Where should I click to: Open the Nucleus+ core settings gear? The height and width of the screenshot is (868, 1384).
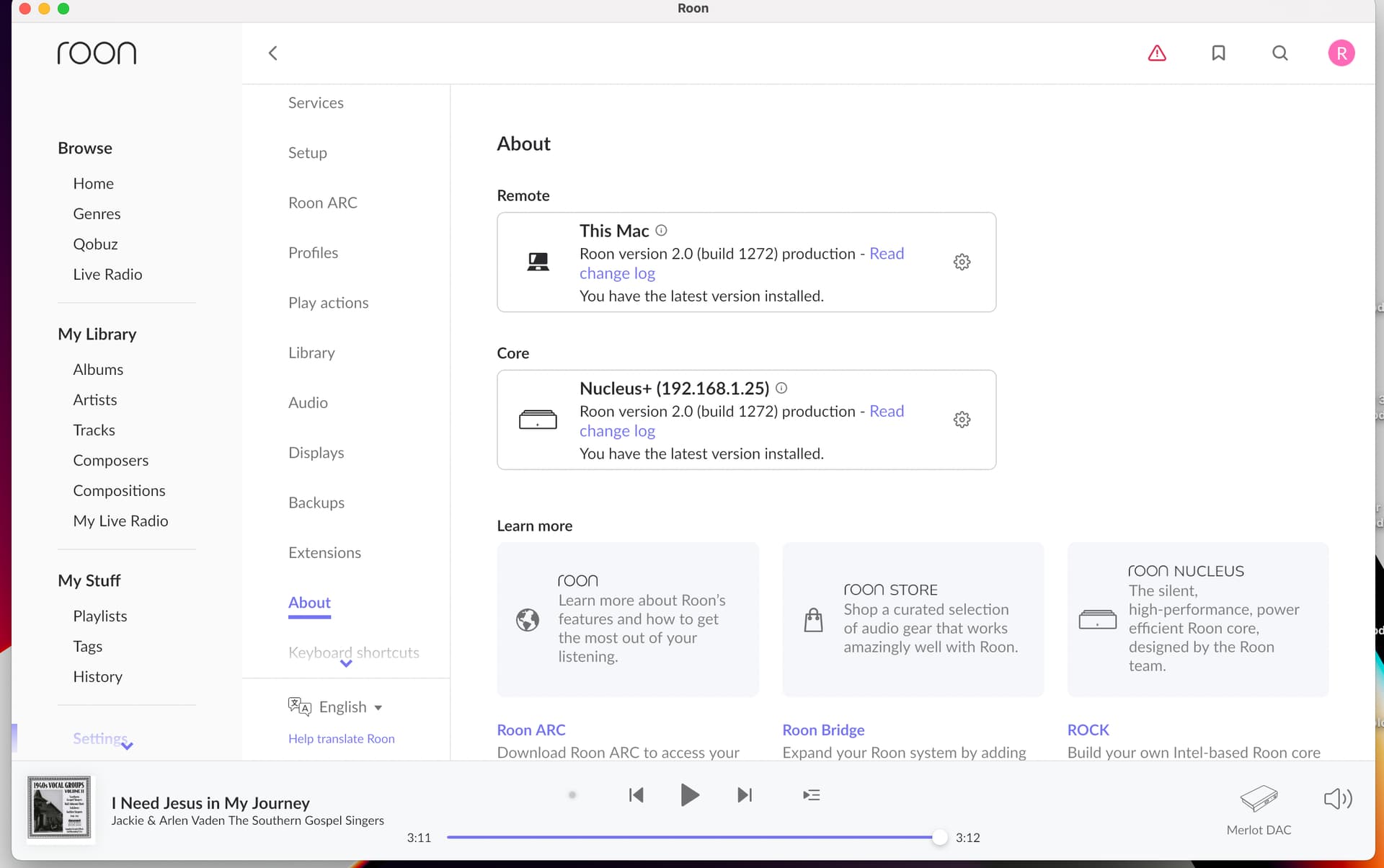pyautogui.click(x=962, y=420)
